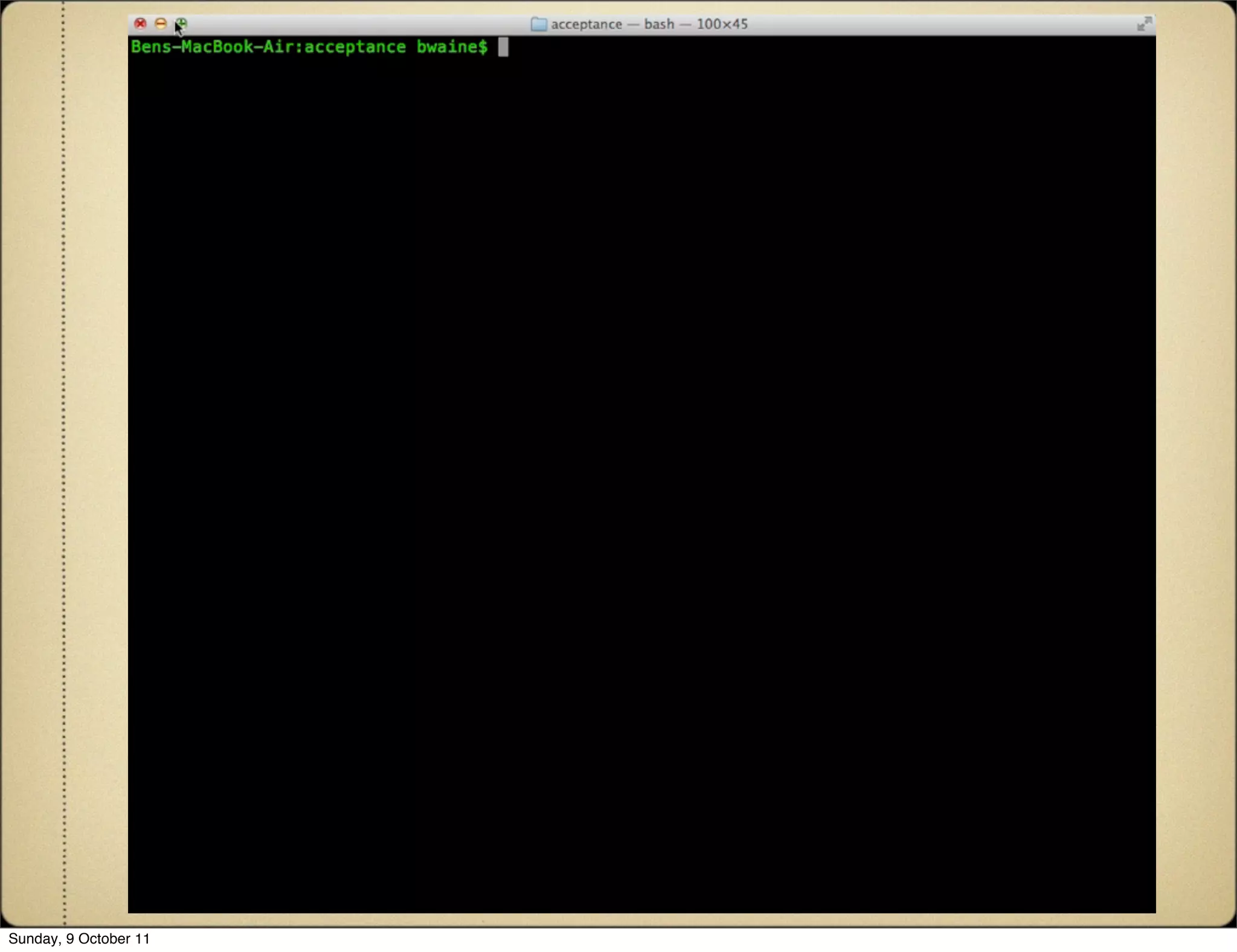The image size is (1237, 952).
Task: Click the gray terminal cursor block
Action: point(503,47)
